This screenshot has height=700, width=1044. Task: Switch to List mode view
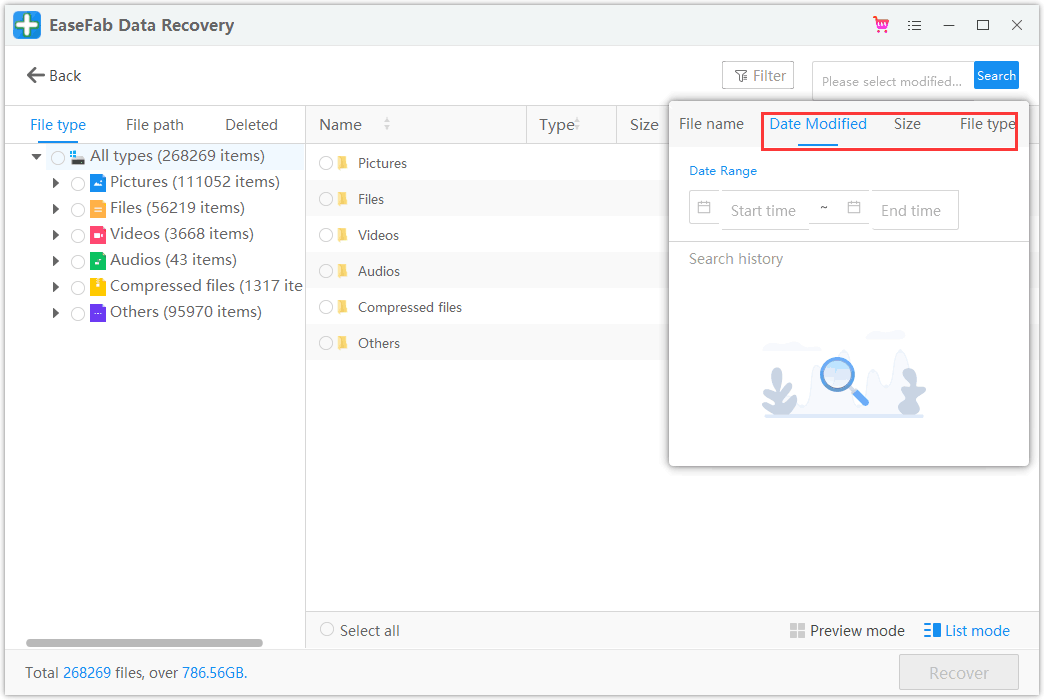click(x=967, y=630)
